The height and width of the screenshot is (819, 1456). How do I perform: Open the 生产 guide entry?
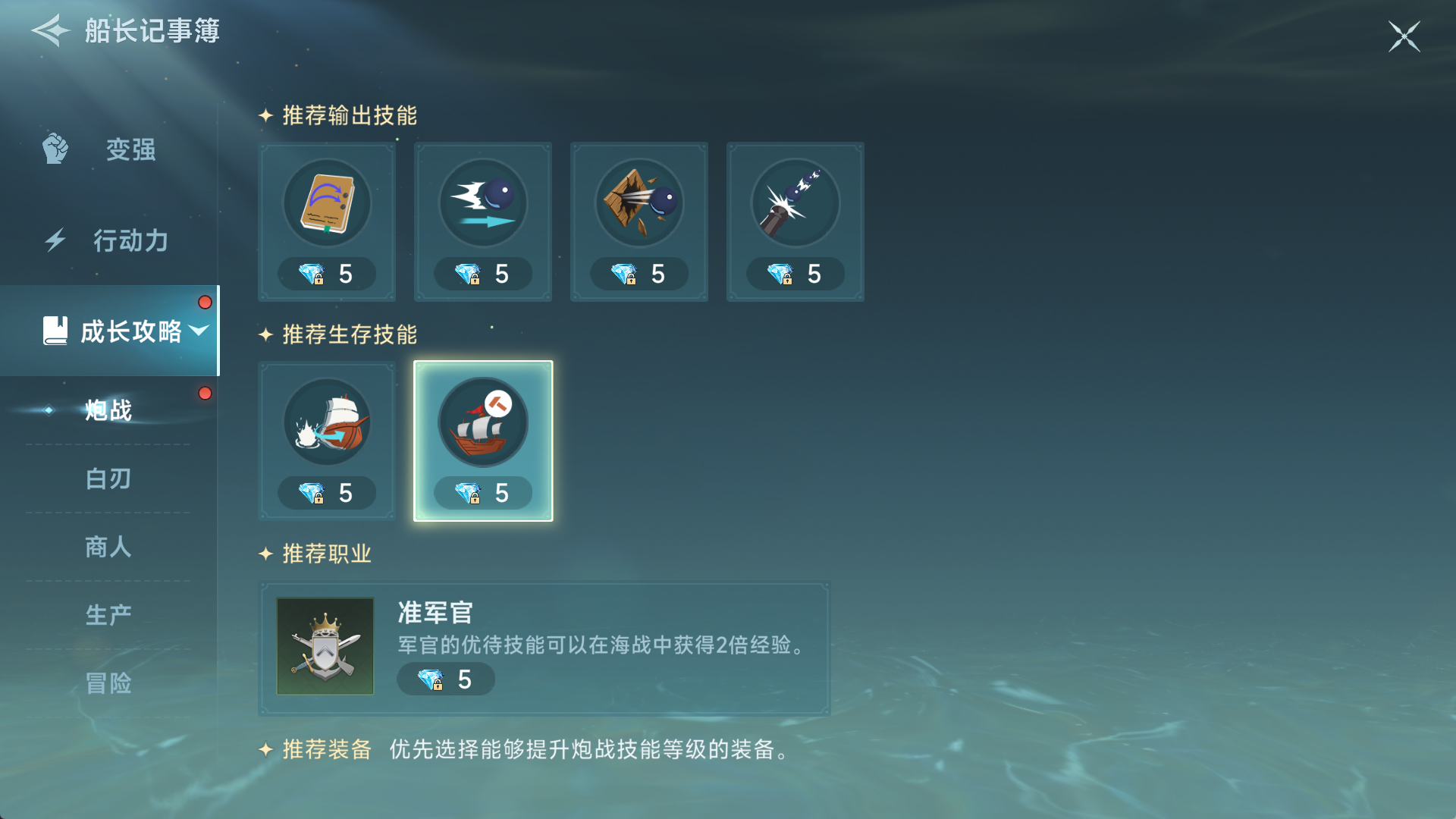[x=108, y=615]
